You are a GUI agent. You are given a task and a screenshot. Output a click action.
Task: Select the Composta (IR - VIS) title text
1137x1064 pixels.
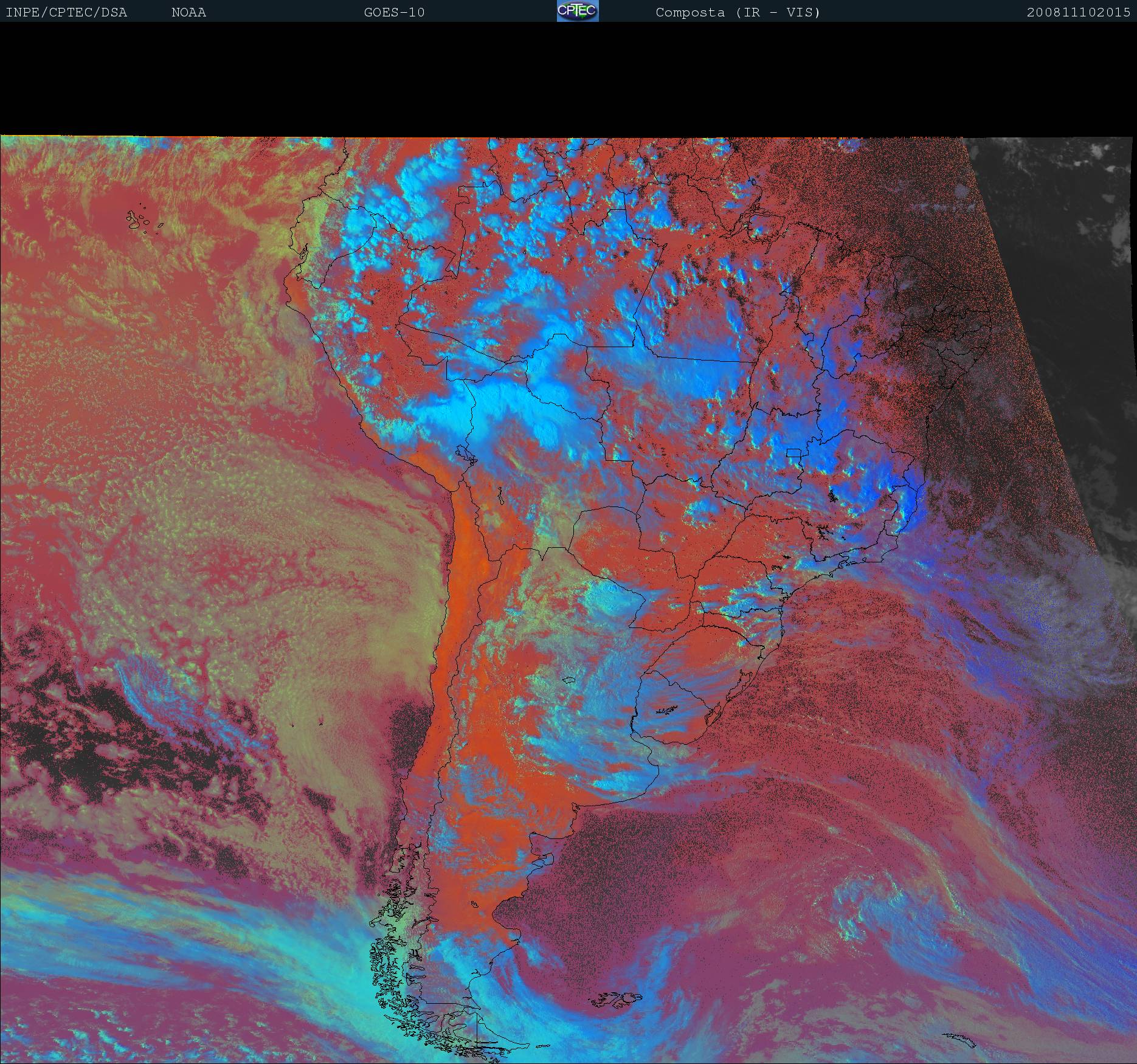pyautogui.click(x=738, y=13)
